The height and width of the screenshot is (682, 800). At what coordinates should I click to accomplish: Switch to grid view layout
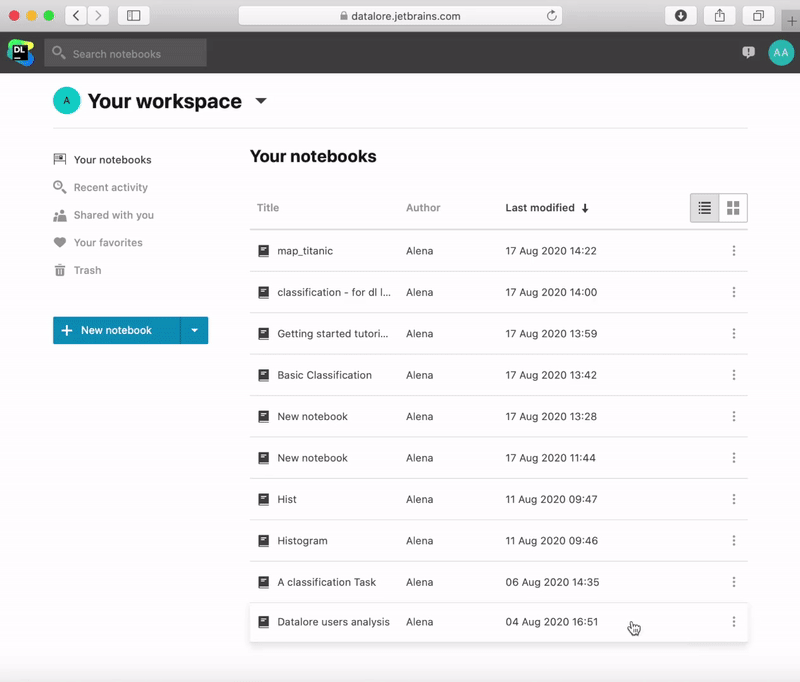733,208
